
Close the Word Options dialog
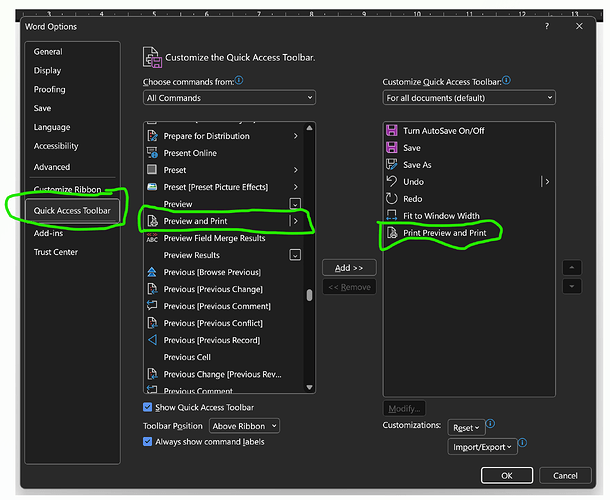pyautogui.click(x=579, y=26)
